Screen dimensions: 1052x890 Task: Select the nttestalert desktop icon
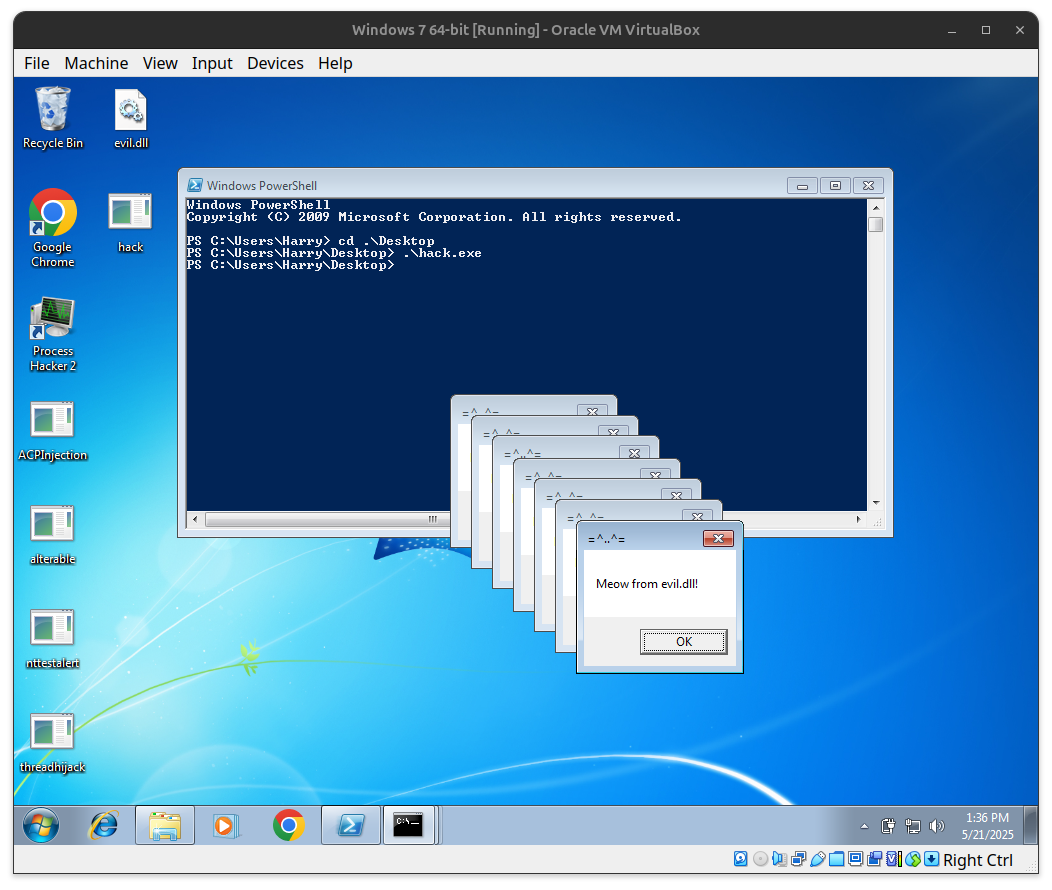coord(53,639)
